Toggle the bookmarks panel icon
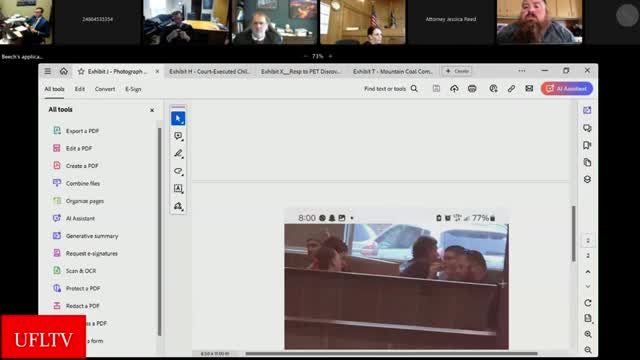The height and width of the screenshot is (360, 640). click(587, 145)
